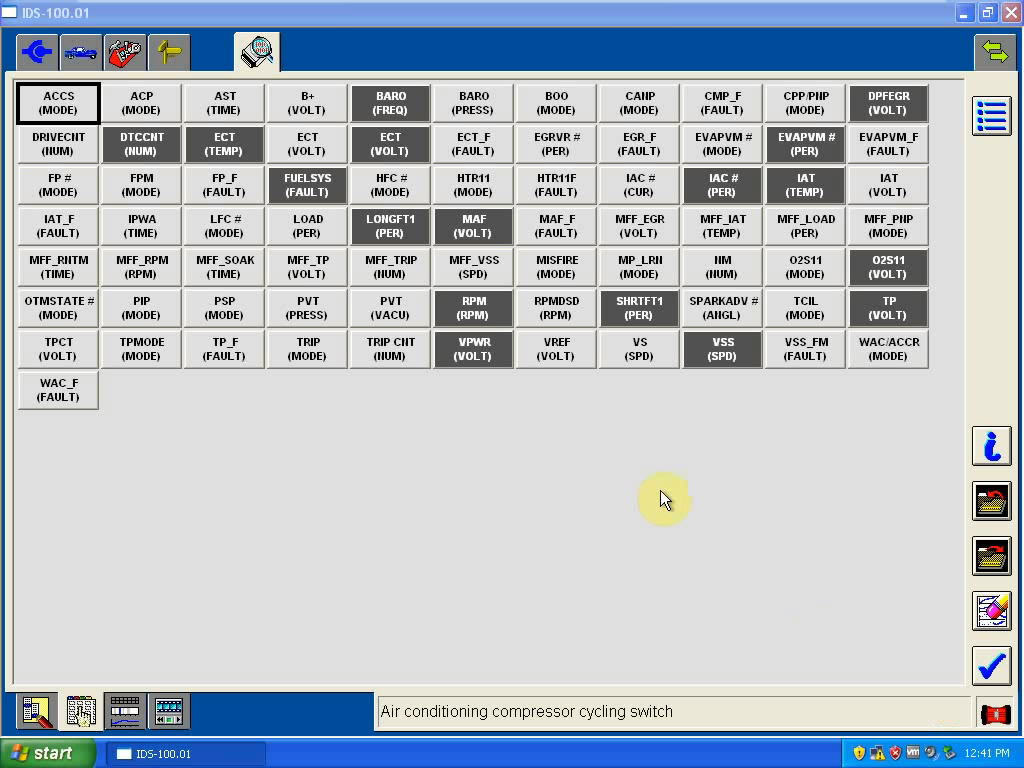Image resolution: width=1024 pixels, height=768 pixels.
Task: Deselect the SHRTFT1 (PER) parameter
Action: (x=639, y=308)
